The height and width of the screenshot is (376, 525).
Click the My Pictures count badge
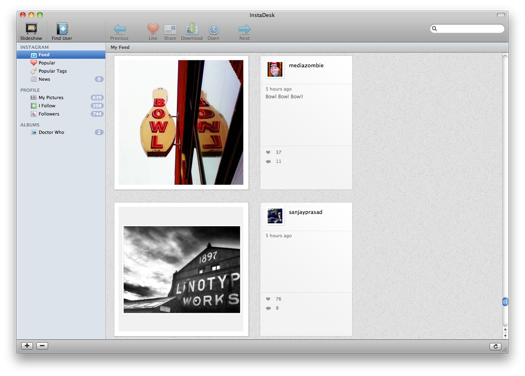coord(97,97)
